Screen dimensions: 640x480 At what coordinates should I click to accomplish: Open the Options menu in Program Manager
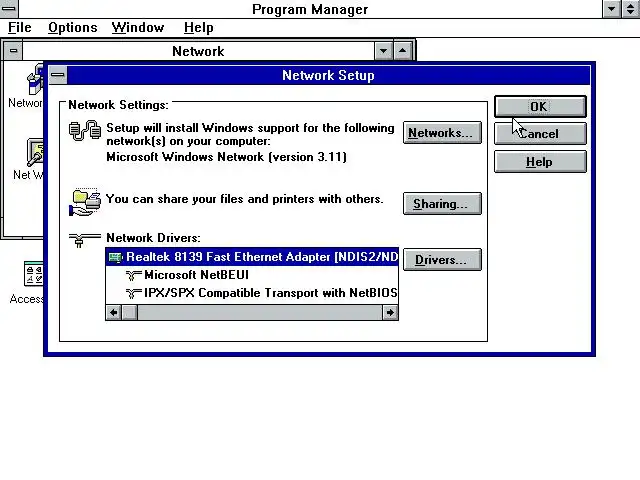(x=73, y=27)
